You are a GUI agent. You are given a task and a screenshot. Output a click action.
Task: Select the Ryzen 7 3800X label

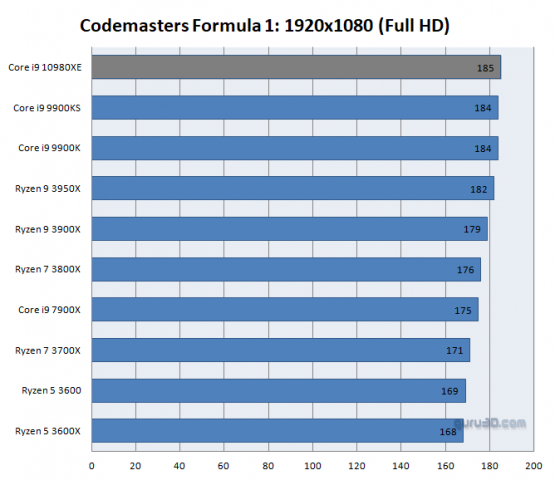[48, 269]
